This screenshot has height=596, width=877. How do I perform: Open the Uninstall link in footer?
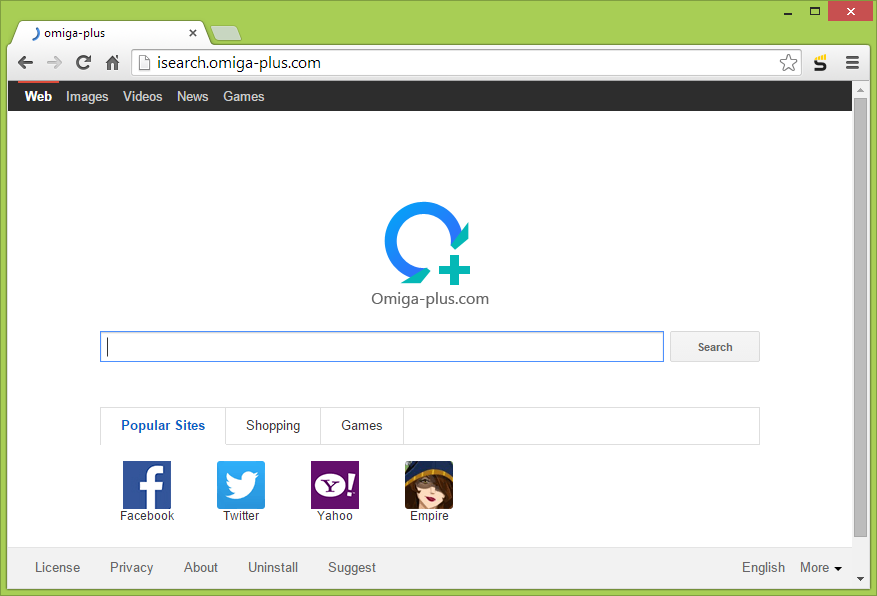pyautogui.click(x=273, y=567)
